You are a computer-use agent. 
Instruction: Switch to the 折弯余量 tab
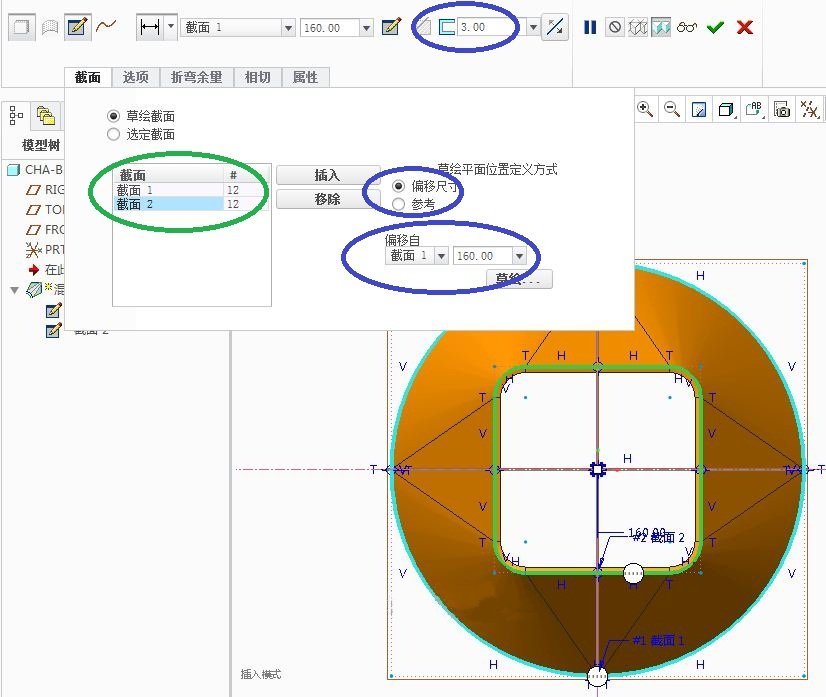coord(196,77)
